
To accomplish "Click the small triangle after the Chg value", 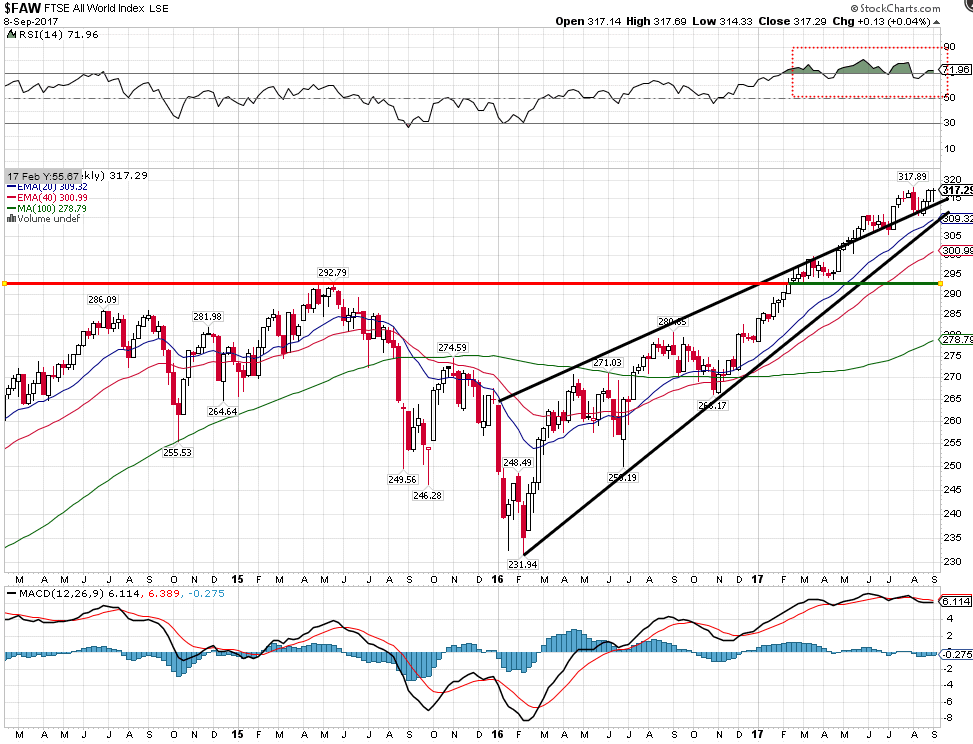I will tap(936, 22).
